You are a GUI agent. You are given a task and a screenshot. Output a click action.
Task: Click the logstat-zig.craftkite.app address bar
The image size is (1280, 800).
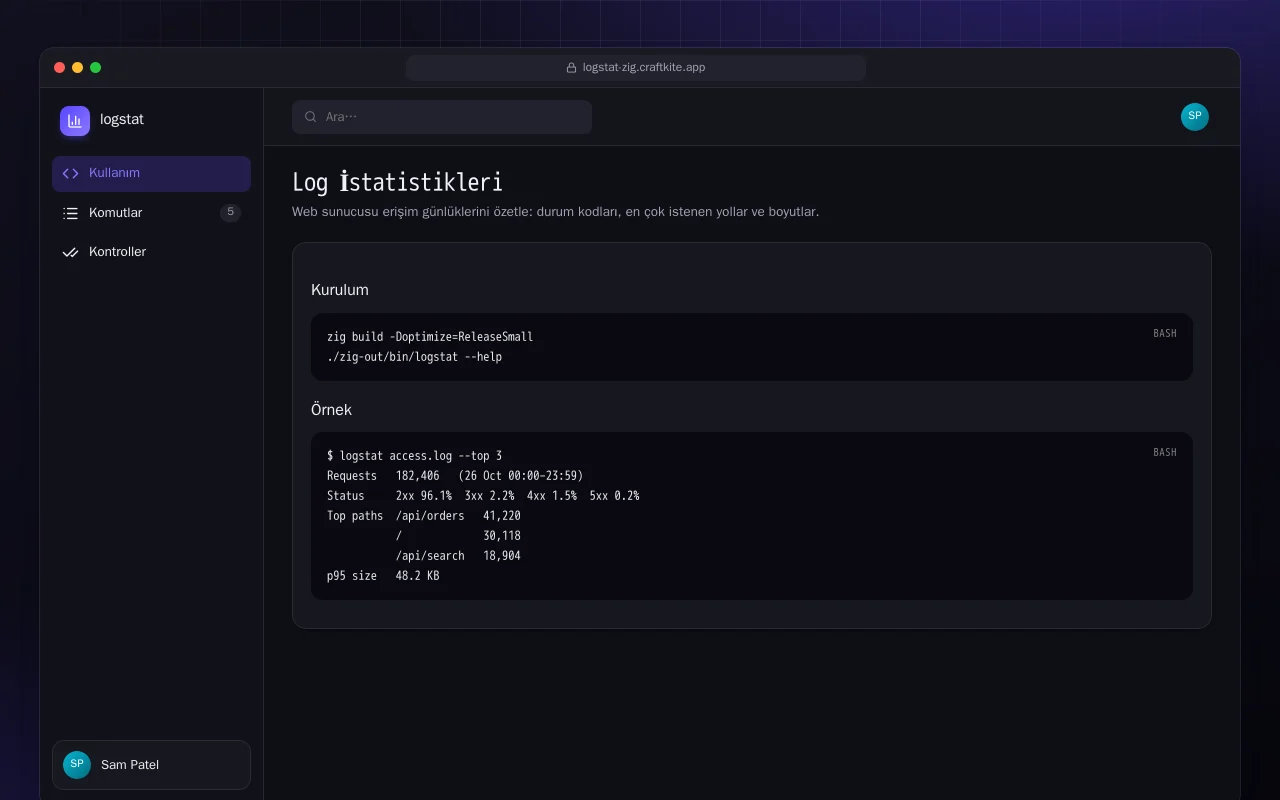[x=636, y=68]
